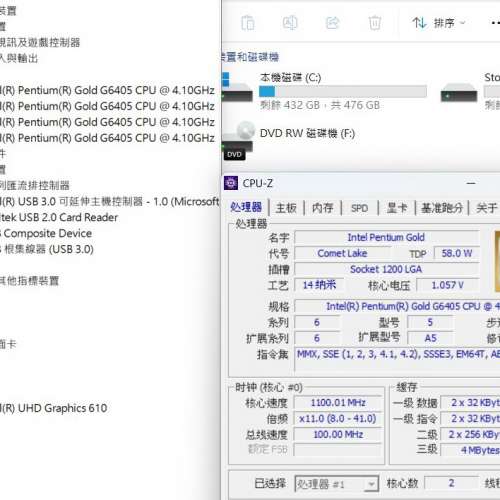Click the delete trash icon in File Explorer
The height and width of the screenshot is (500, 500).
point(375,23)
